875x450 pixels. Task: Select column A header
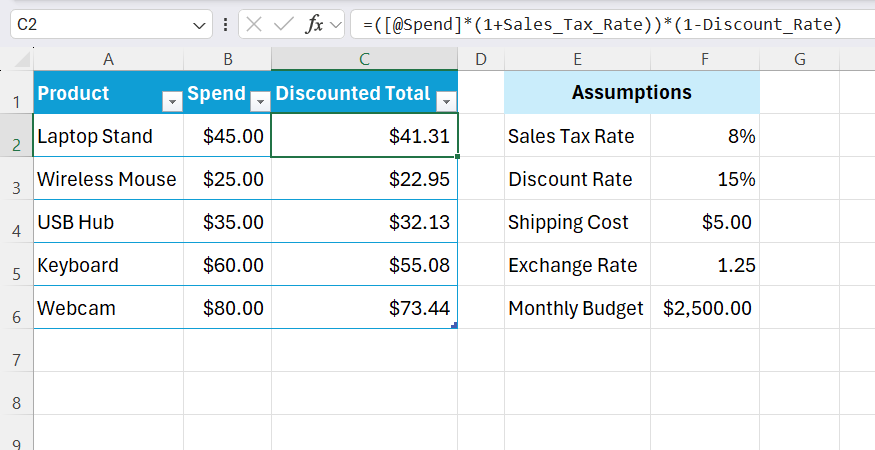pyautogui.click(x=108, y=59)
